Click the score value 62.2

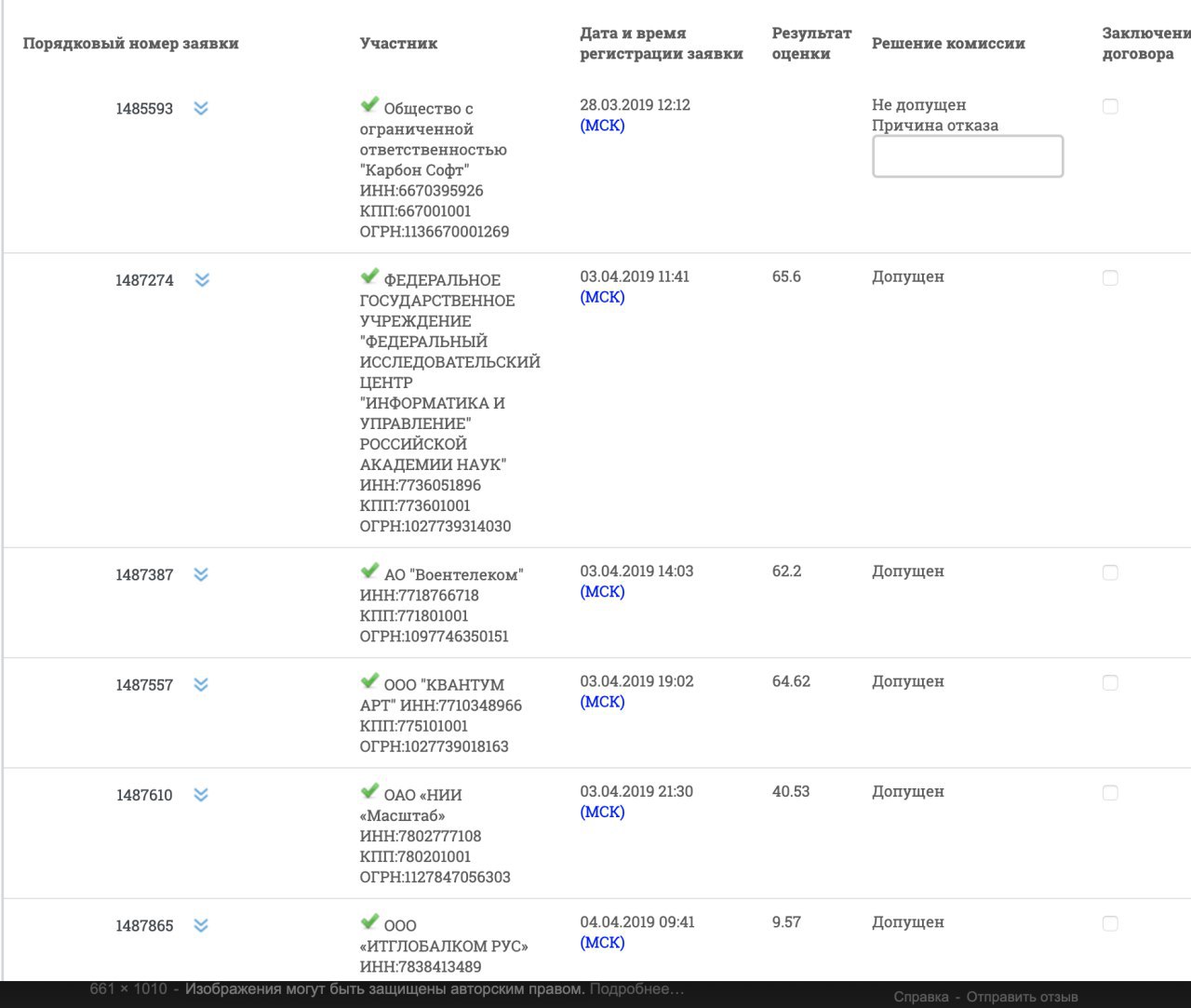pos(786,571)
